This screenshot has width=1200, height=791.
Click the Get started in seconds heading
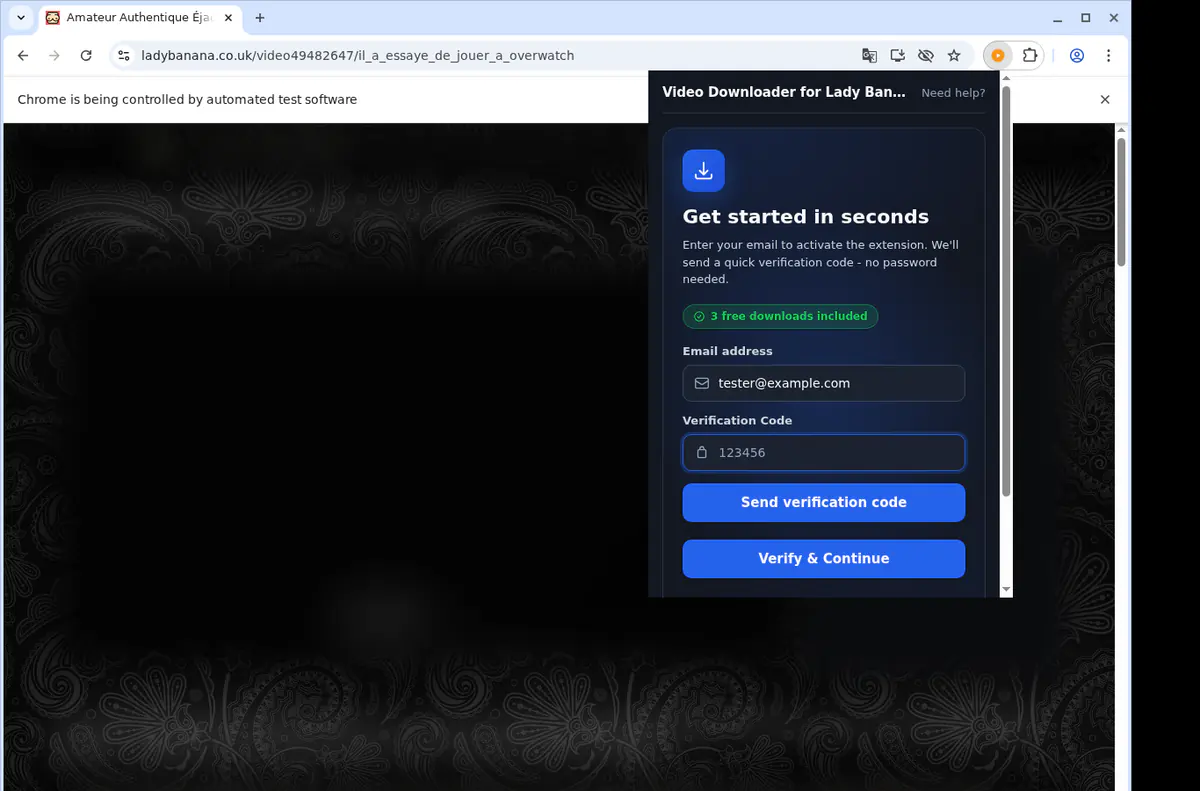[x=805, y=217]
